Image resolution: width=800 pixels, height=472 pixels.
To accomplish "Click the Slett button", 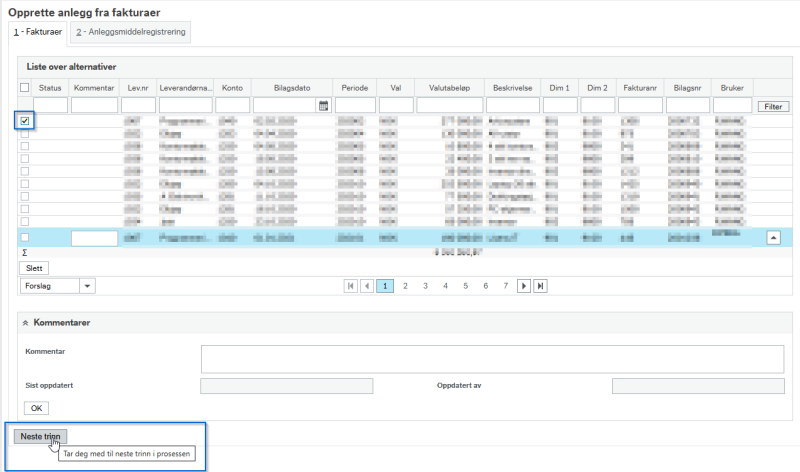I will coord(34,268).
